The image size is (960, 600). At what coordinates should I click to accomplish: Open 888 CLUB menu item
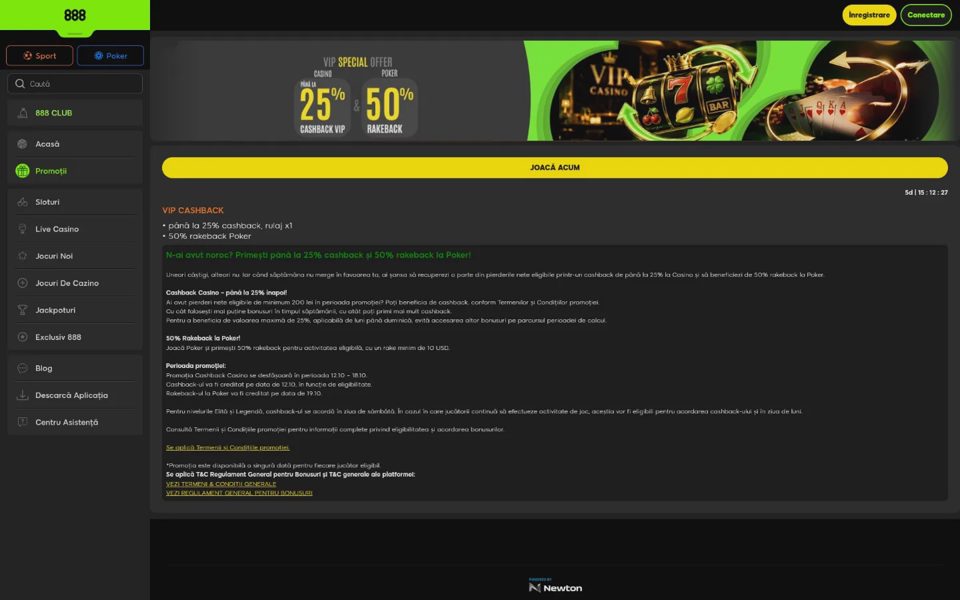[x=75, y=113]
